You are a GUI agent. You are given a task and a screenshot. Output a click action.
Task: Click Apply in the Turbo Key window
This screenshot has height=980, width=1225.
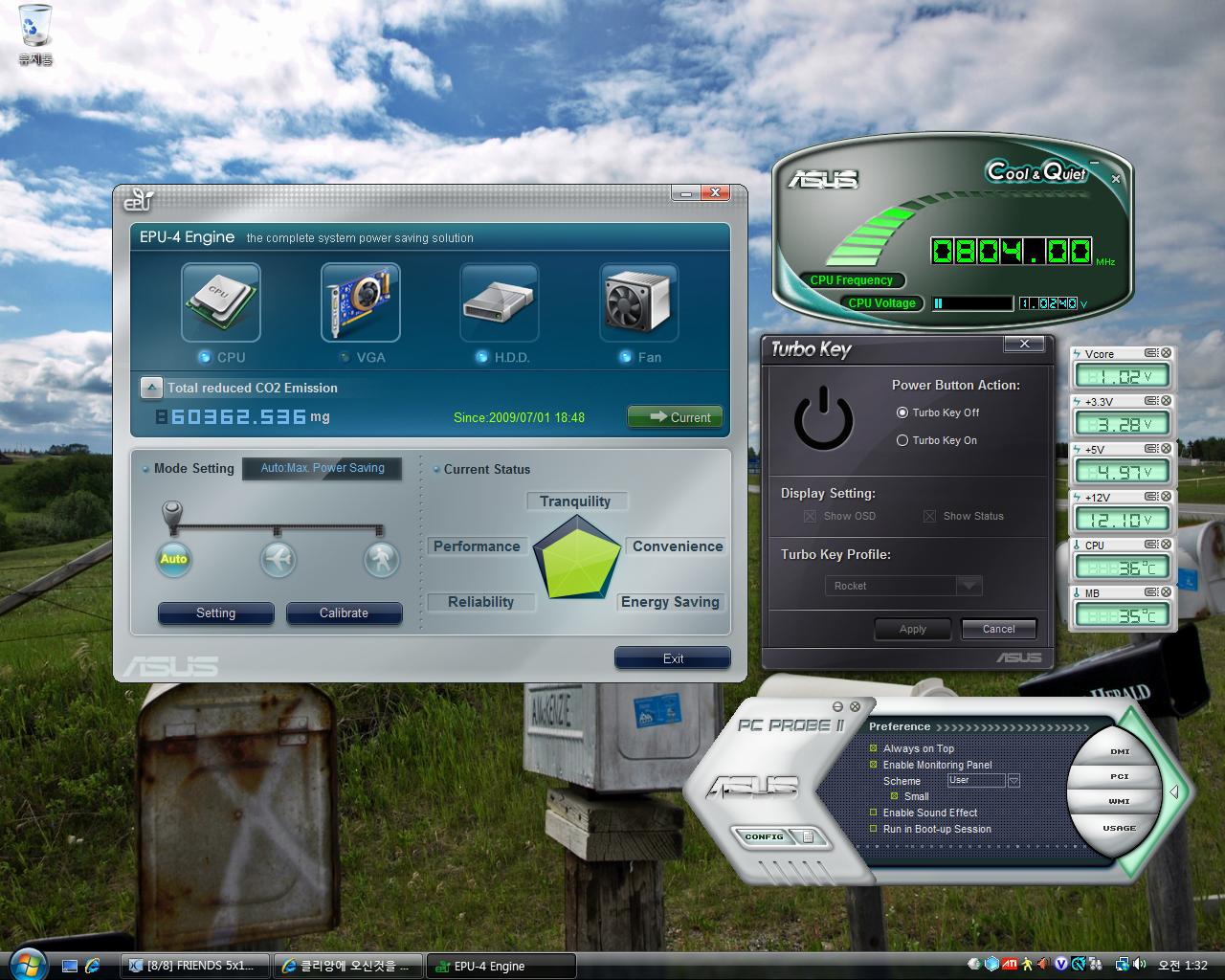click(x=913, y=629)
